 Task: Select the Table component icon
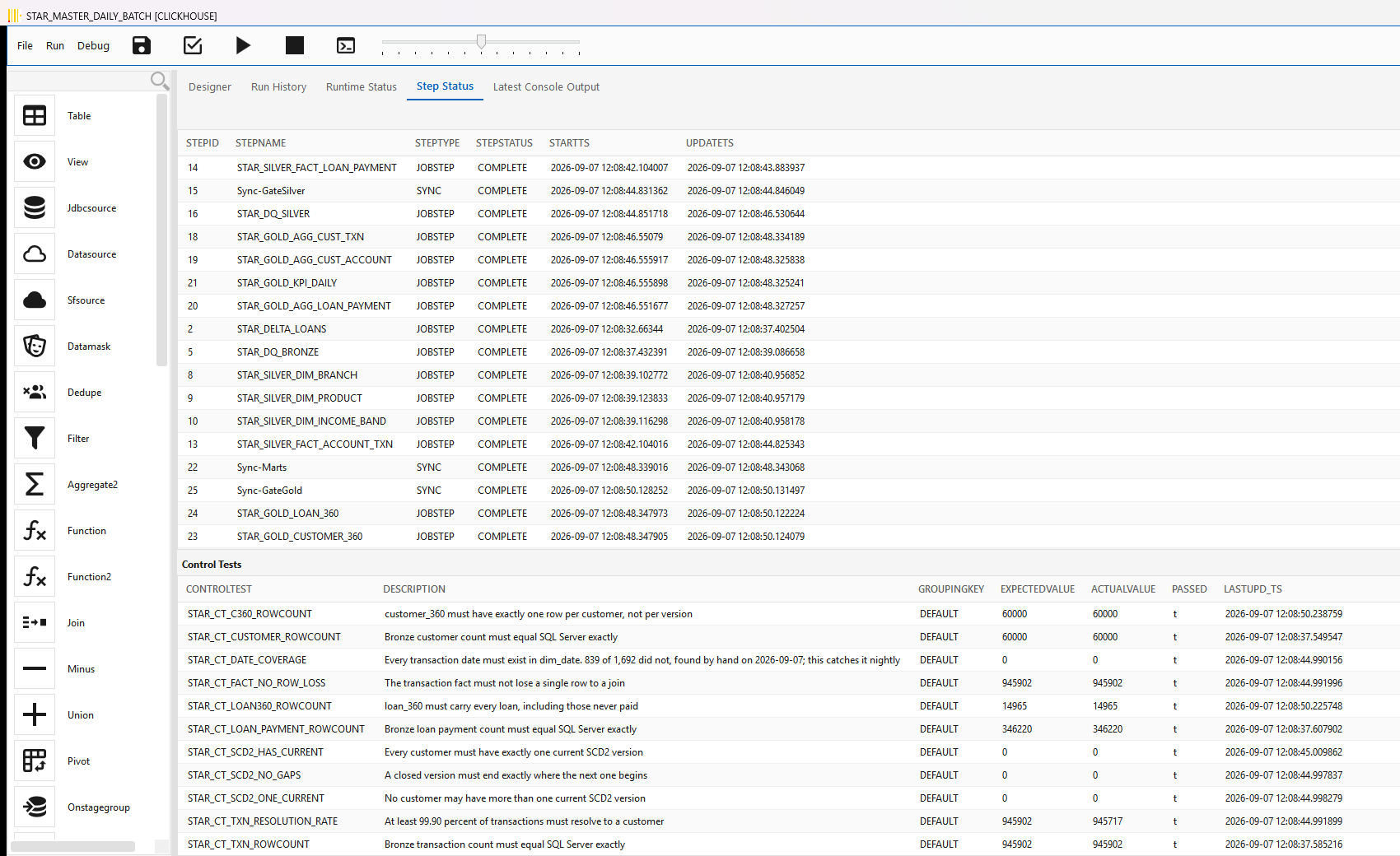pyautogui.click(x=35, y=116)
